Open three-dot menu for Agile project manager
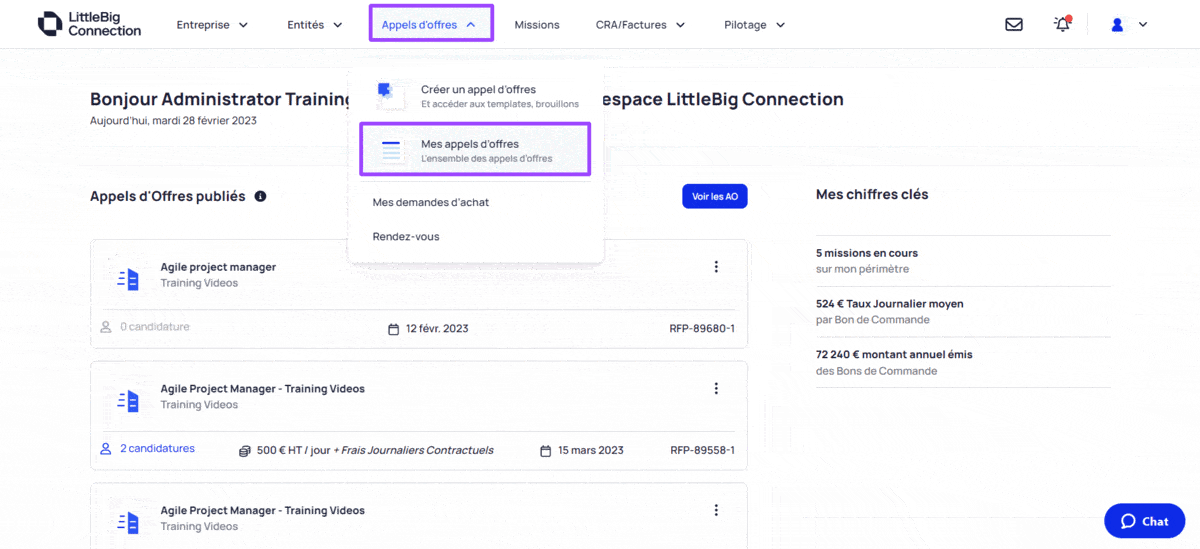Screen dimensions: 1200x549 [716, 267]
